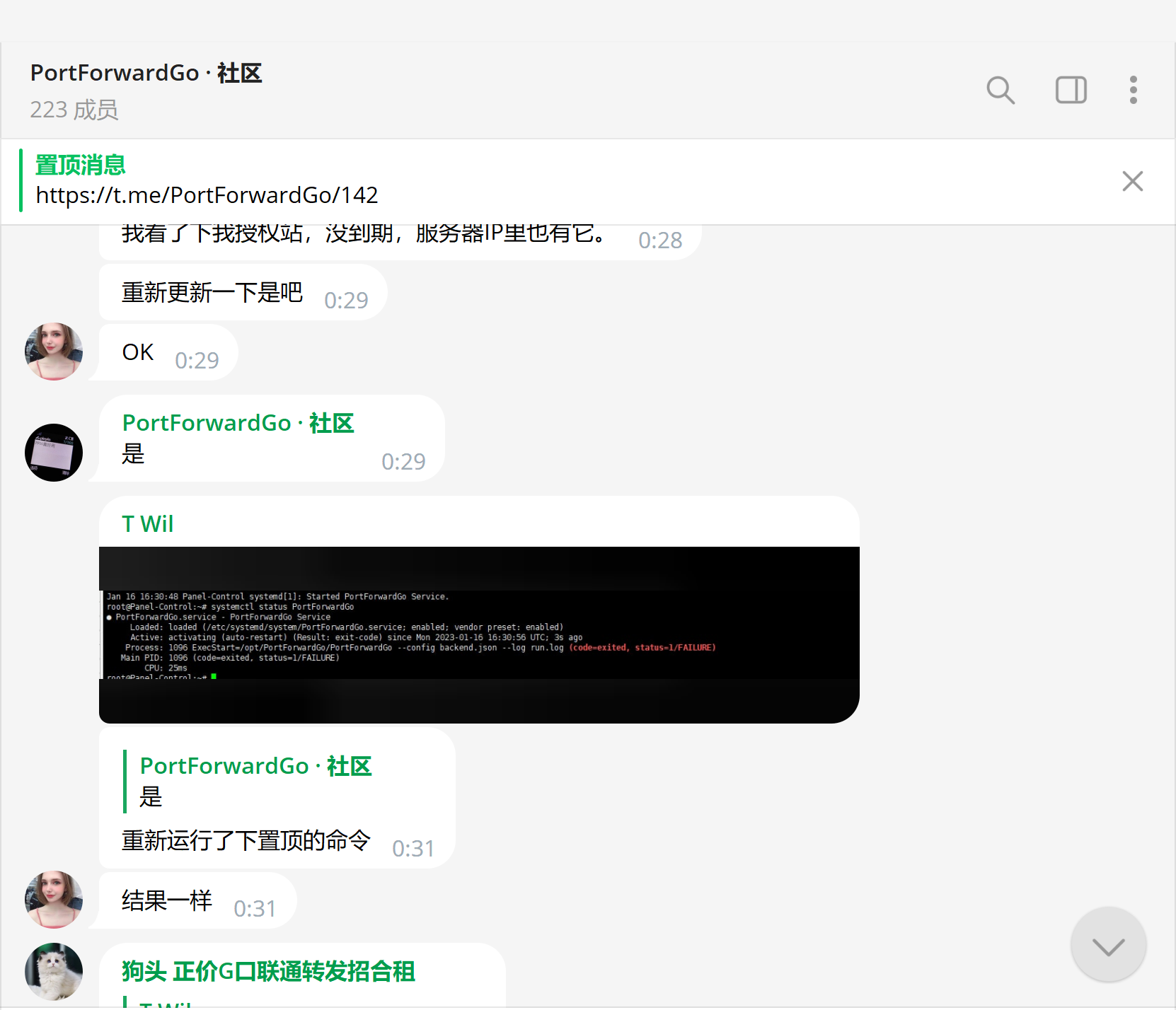1176x1010 pixels.
Task: Dismiss the pinned message bar
Action: tap(1132, 181)
